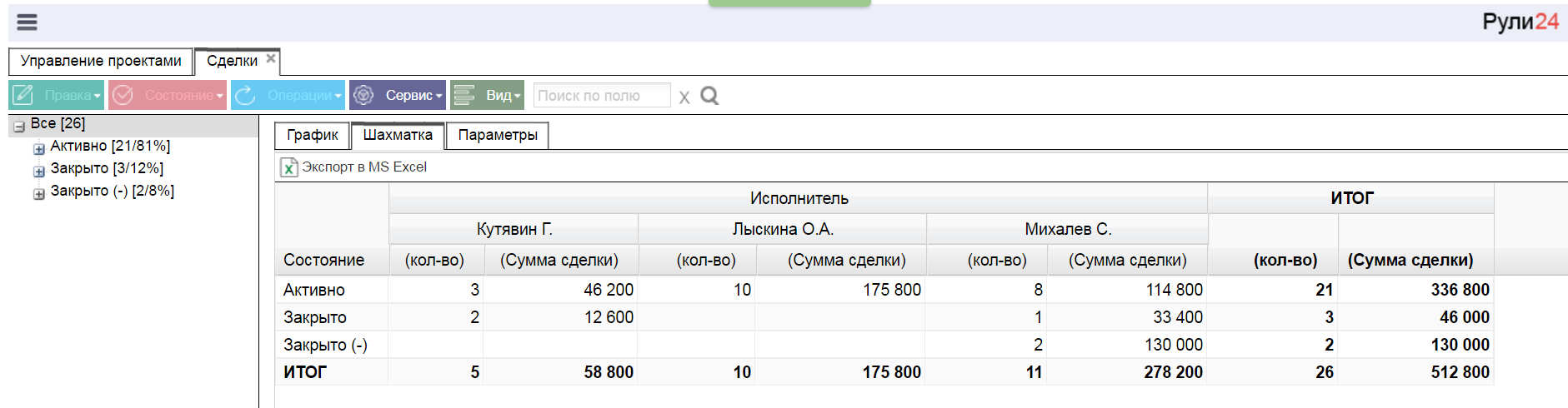Close the Сделки tab
The height and width of the screenshot is (408, 1568).
click(271, 59)
